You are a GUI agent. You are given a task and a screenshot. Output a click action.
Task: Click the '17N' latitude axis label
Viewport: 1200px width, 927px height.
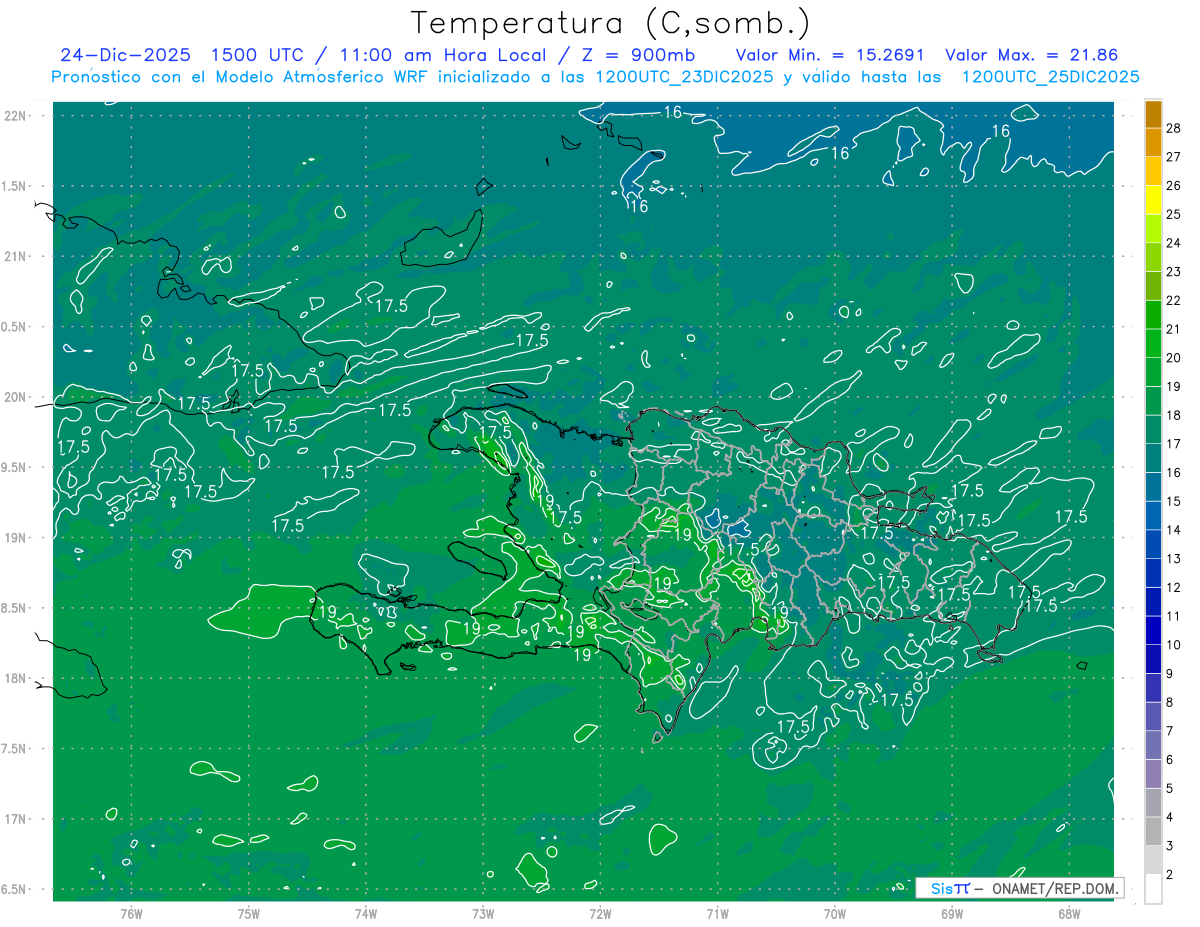(15, 819)
